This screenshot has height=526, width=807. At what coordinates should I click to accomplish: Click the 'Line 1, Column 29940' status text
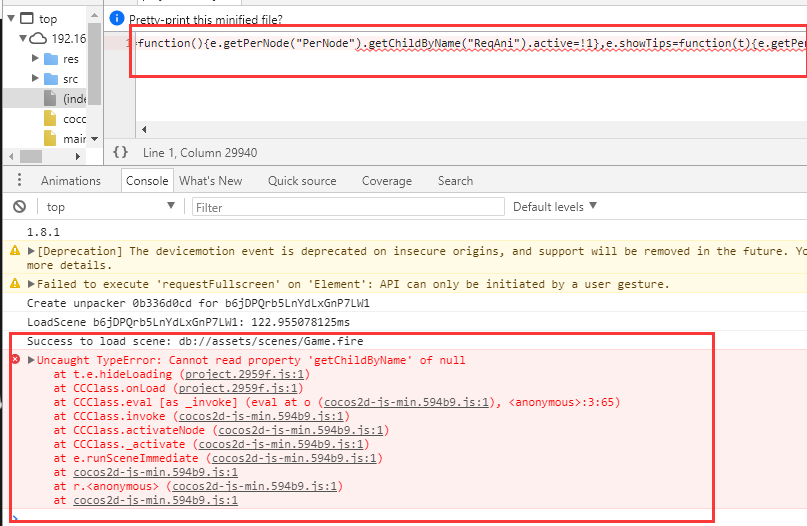coord(200,153)
